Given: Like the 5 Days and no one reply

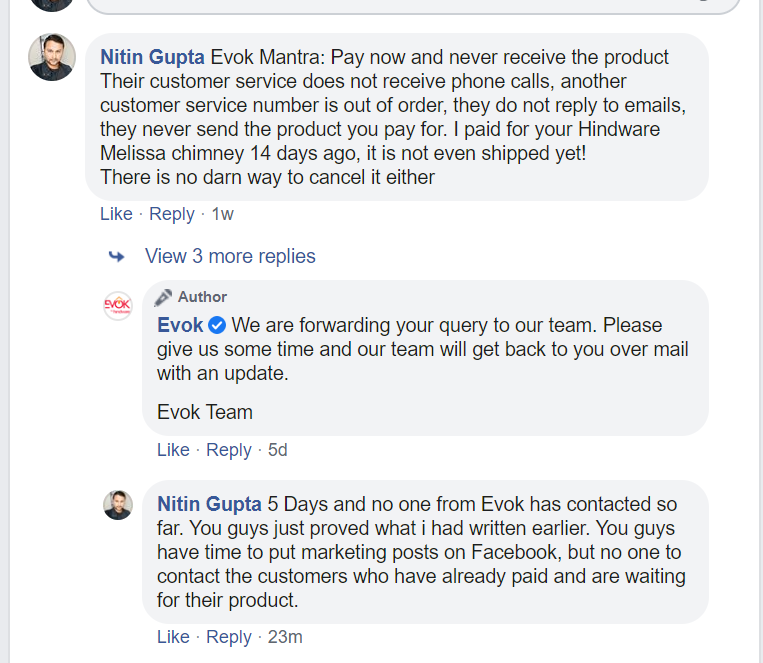Looking at the screenshot, I should tap(173, 637).
